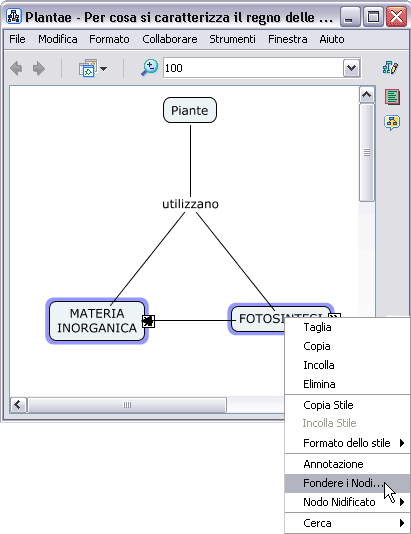
Task: Open the dropdown arrow beside views icon
Action: coord(104,69)
